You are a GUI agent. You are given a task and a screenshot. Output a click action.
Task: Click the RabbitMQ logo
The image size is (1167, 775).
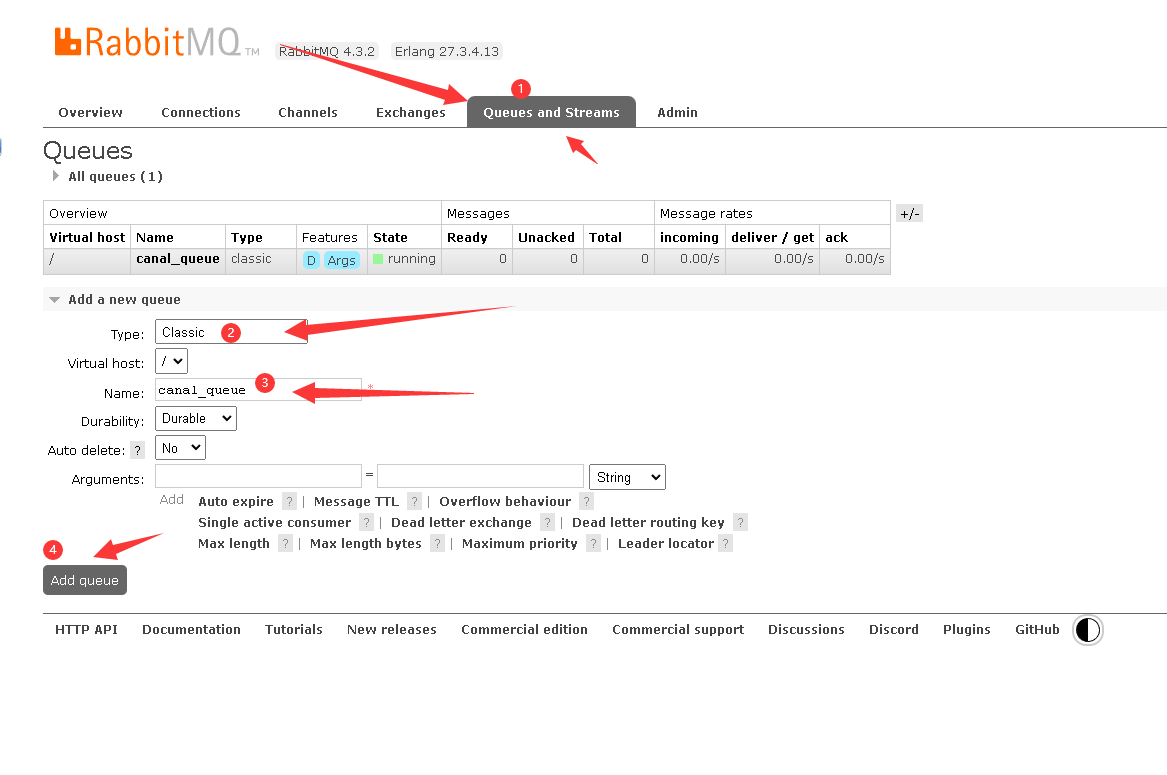(x=156, y=42)
